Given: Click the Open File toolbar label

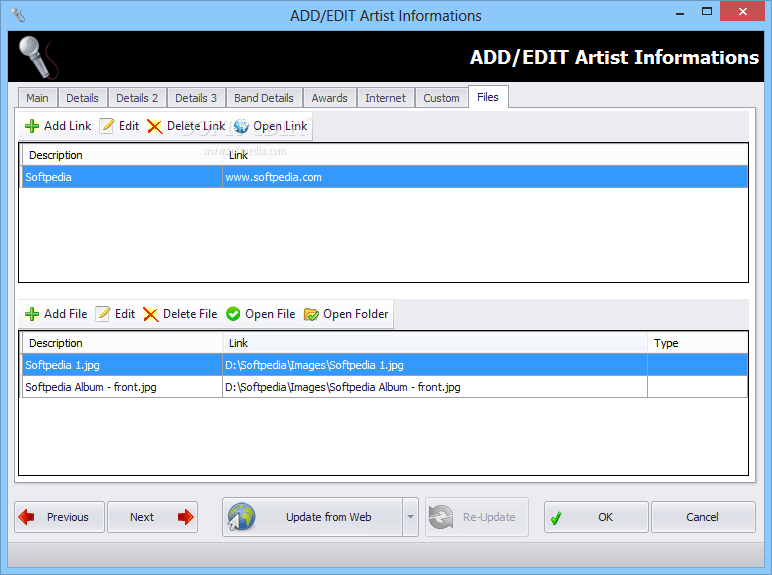Looking at the screenshot, I should click(270, 314).
